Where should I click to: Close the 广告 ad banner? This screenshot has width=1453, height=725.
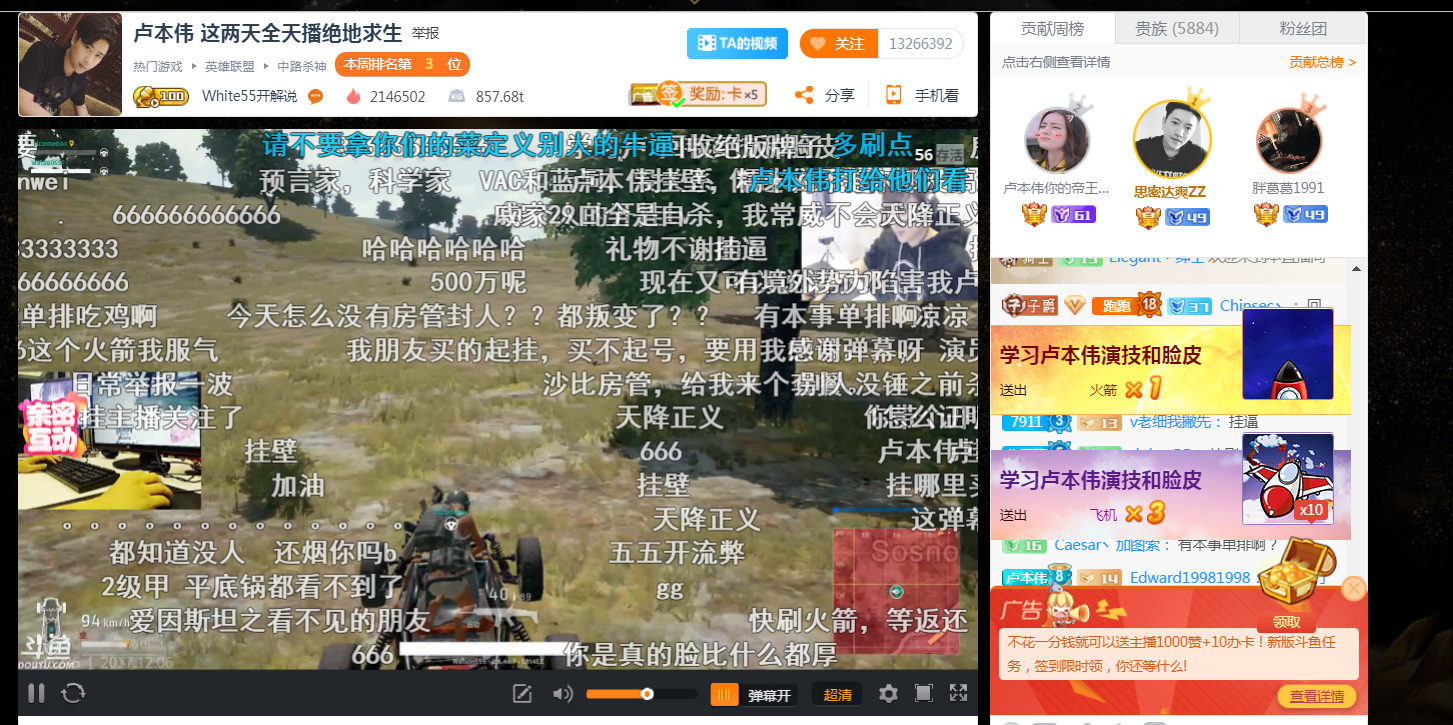point(1354,588)
